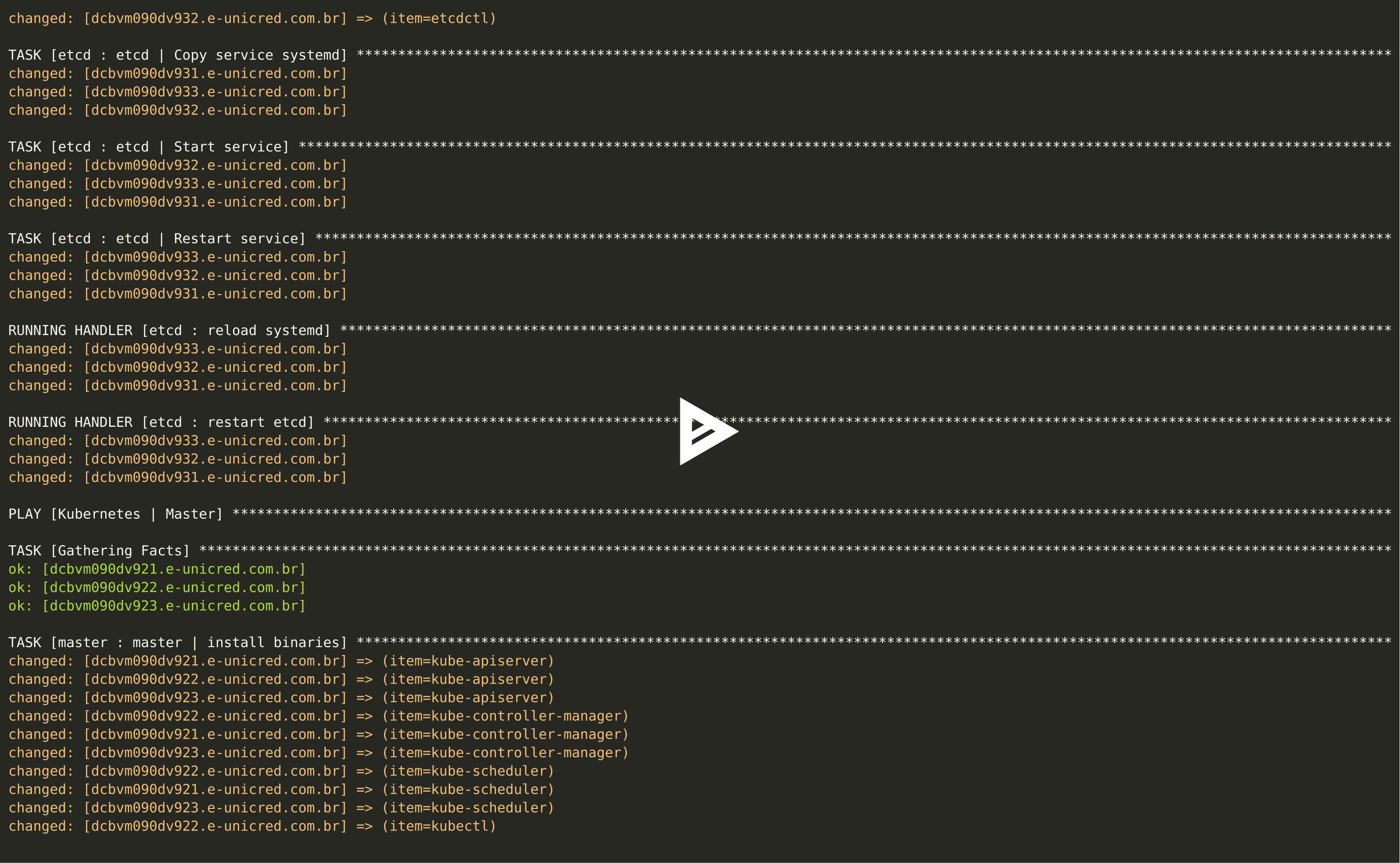1400x863 pixels.
Task: Click dv931 changed line under Start service task
Action: click(x=177, y=202)
